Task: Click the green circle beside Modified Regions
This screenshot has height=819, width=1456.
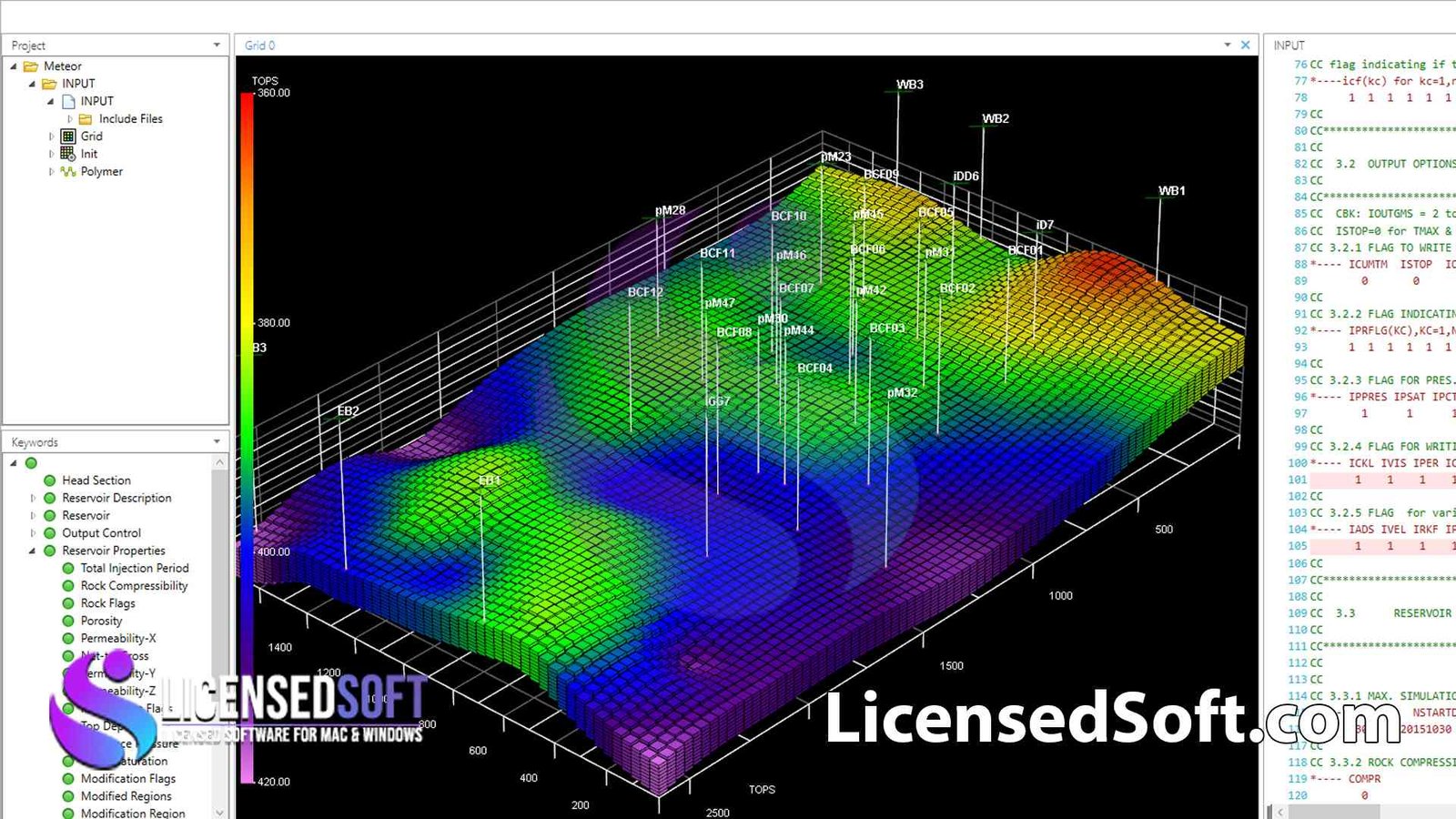Action: pyautogui.click(x=68, y=796)
